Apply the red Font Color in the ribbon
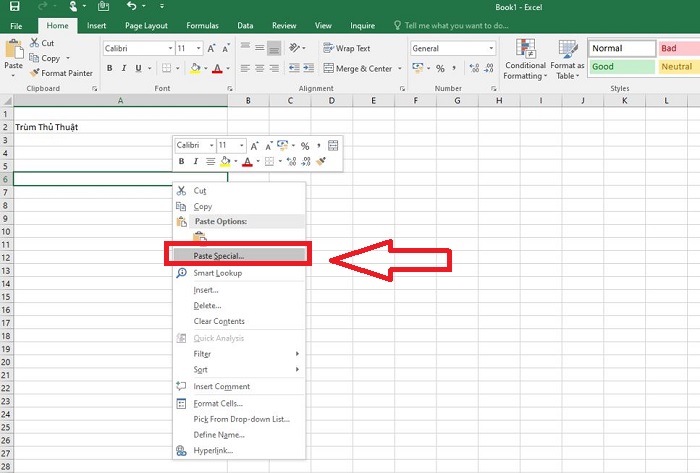The width and height of the screenshot is (700, 473). [217, 68]
